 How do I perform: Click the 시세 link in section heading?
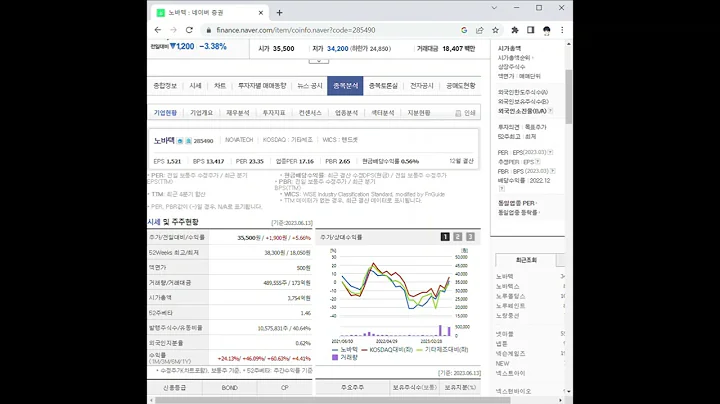154,222
